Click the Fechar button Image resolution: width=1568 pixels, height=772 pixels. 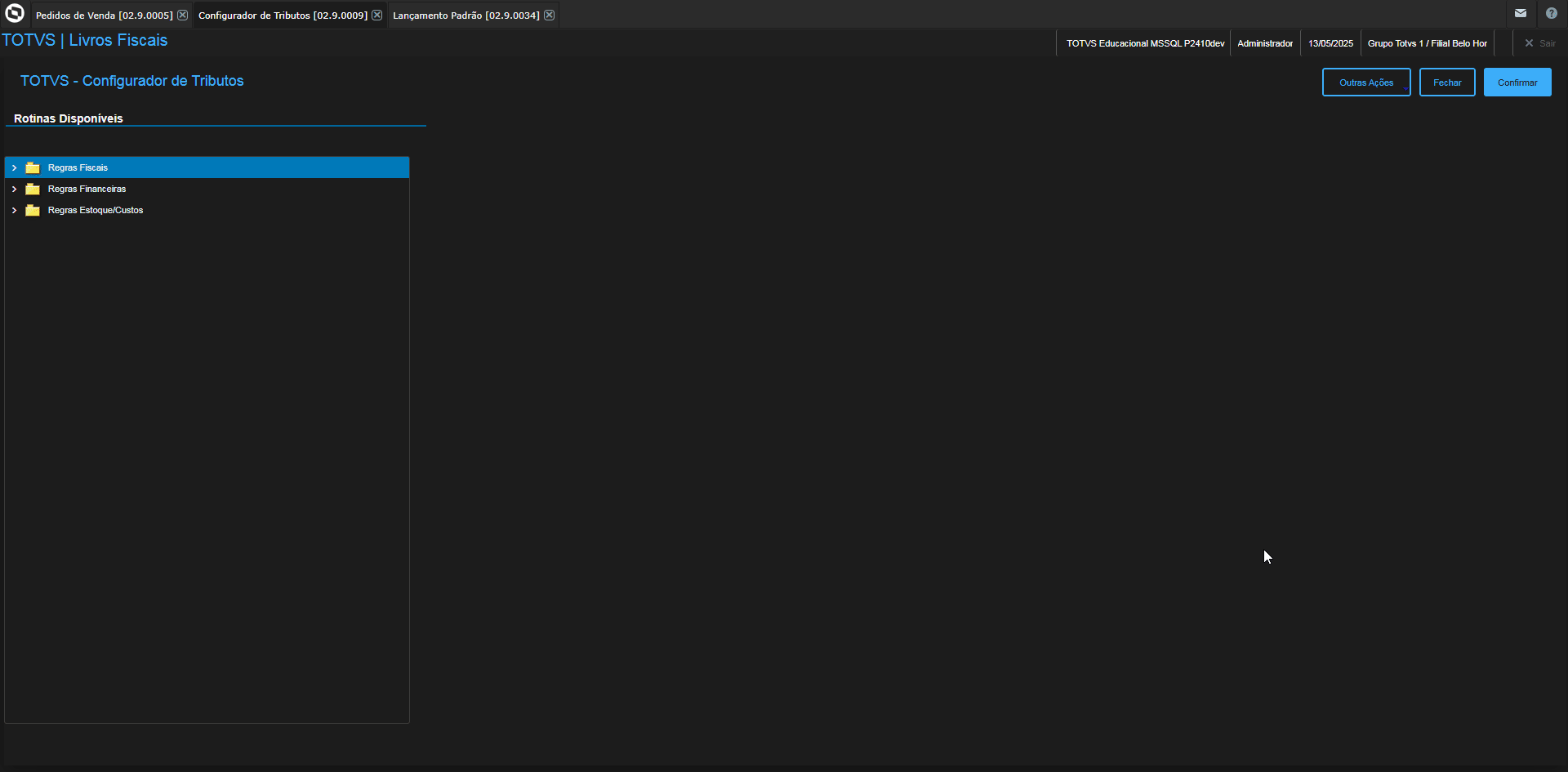coord(1447,83)
